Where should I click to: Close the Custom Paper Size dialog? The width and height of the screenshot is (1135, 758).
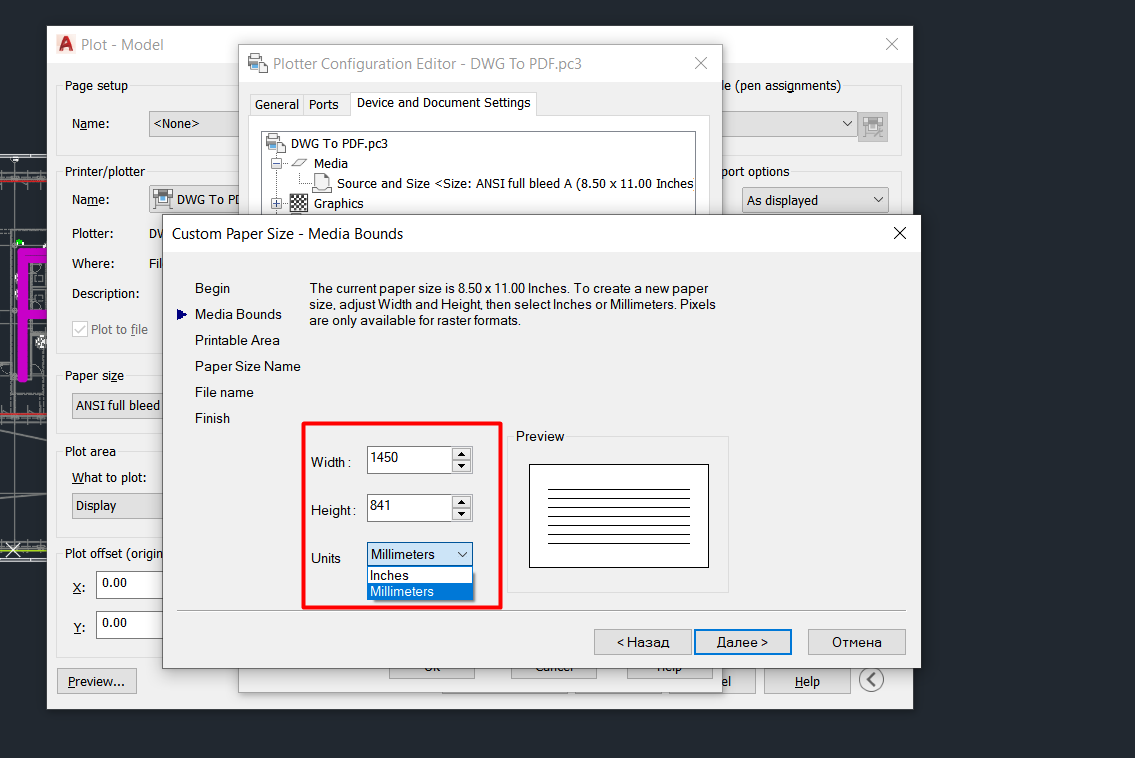[900, 233]
